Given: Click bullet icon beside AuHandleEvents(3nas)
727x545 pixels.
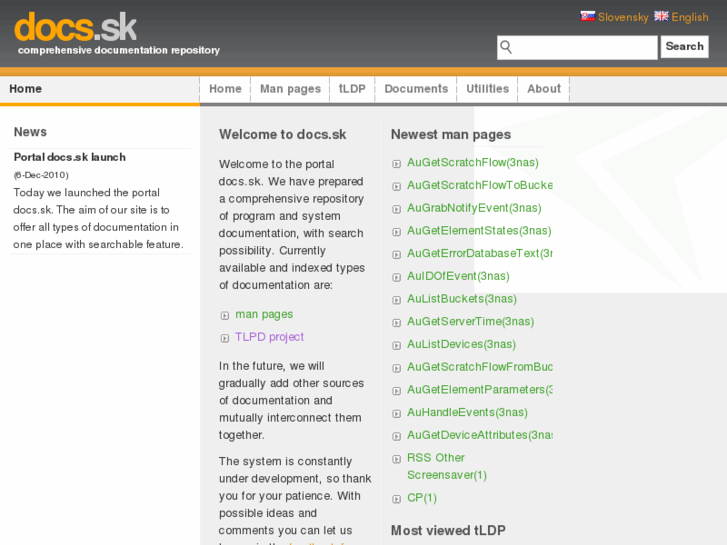Looking at the screenshot, I should click(396, 414).
